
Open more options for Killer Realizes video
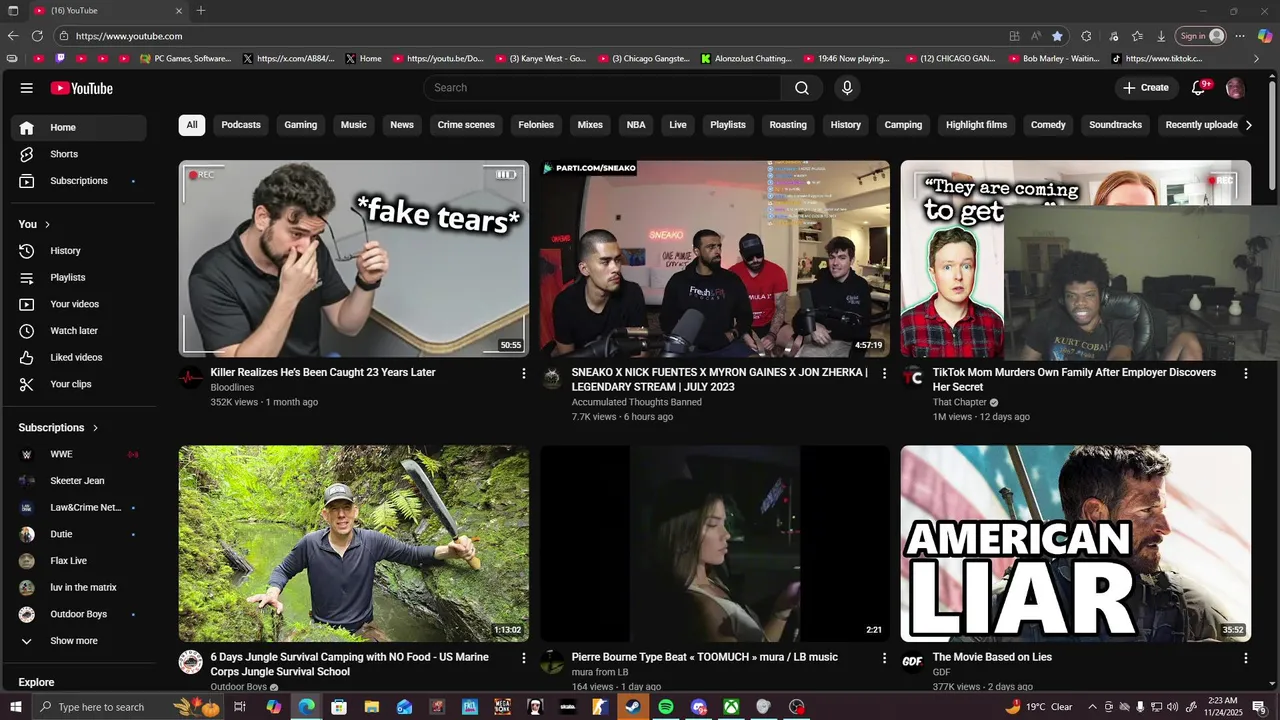523,373
